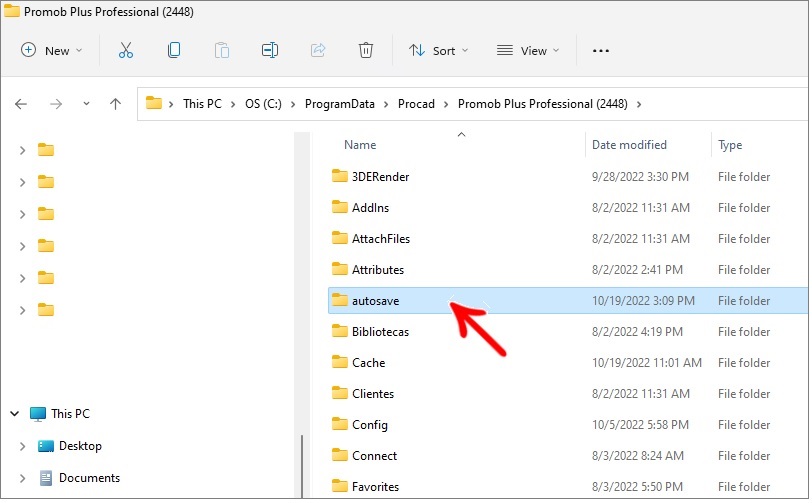Sort by the Type column header

pos(730,145)
